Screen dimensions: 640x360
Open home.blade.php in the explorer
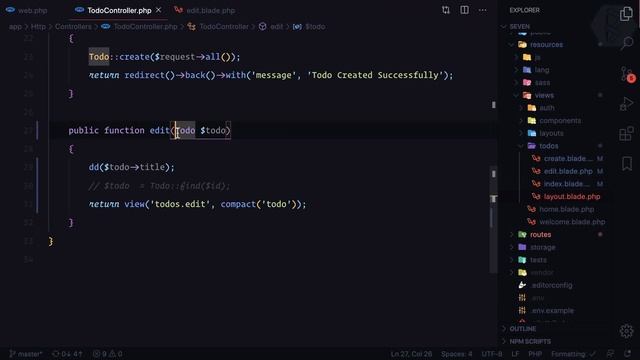(567, 209)
